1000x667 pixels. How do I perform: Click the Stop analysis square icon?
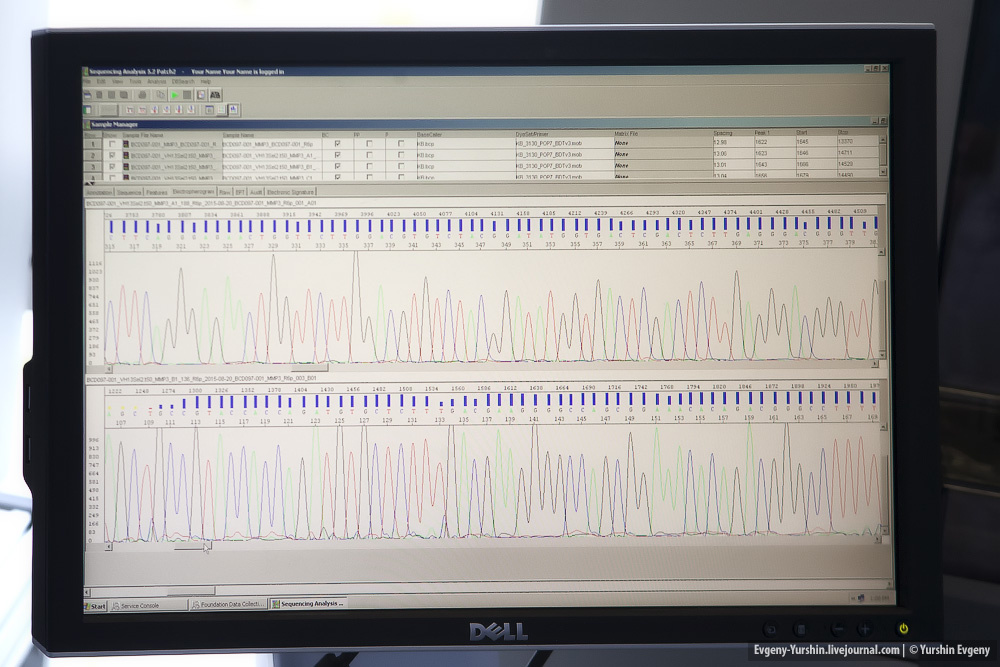(x=187, y=95)
